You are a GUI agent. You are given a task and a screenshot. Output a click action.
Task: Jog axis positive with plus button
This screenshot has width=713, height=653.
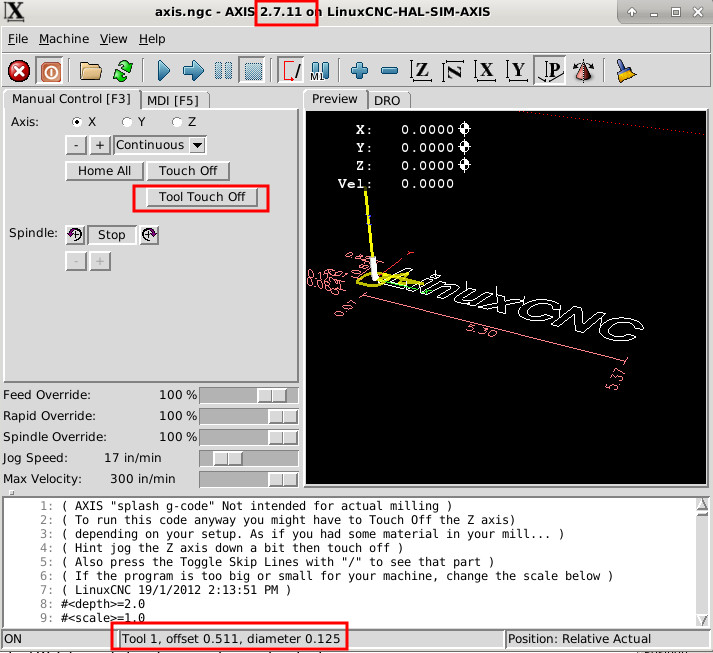tap(100, 145)
